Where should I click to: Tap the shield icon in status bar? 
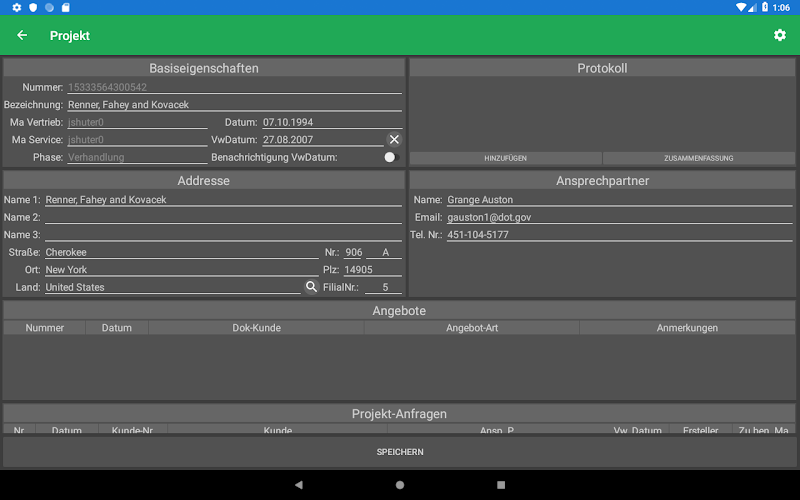33,7
